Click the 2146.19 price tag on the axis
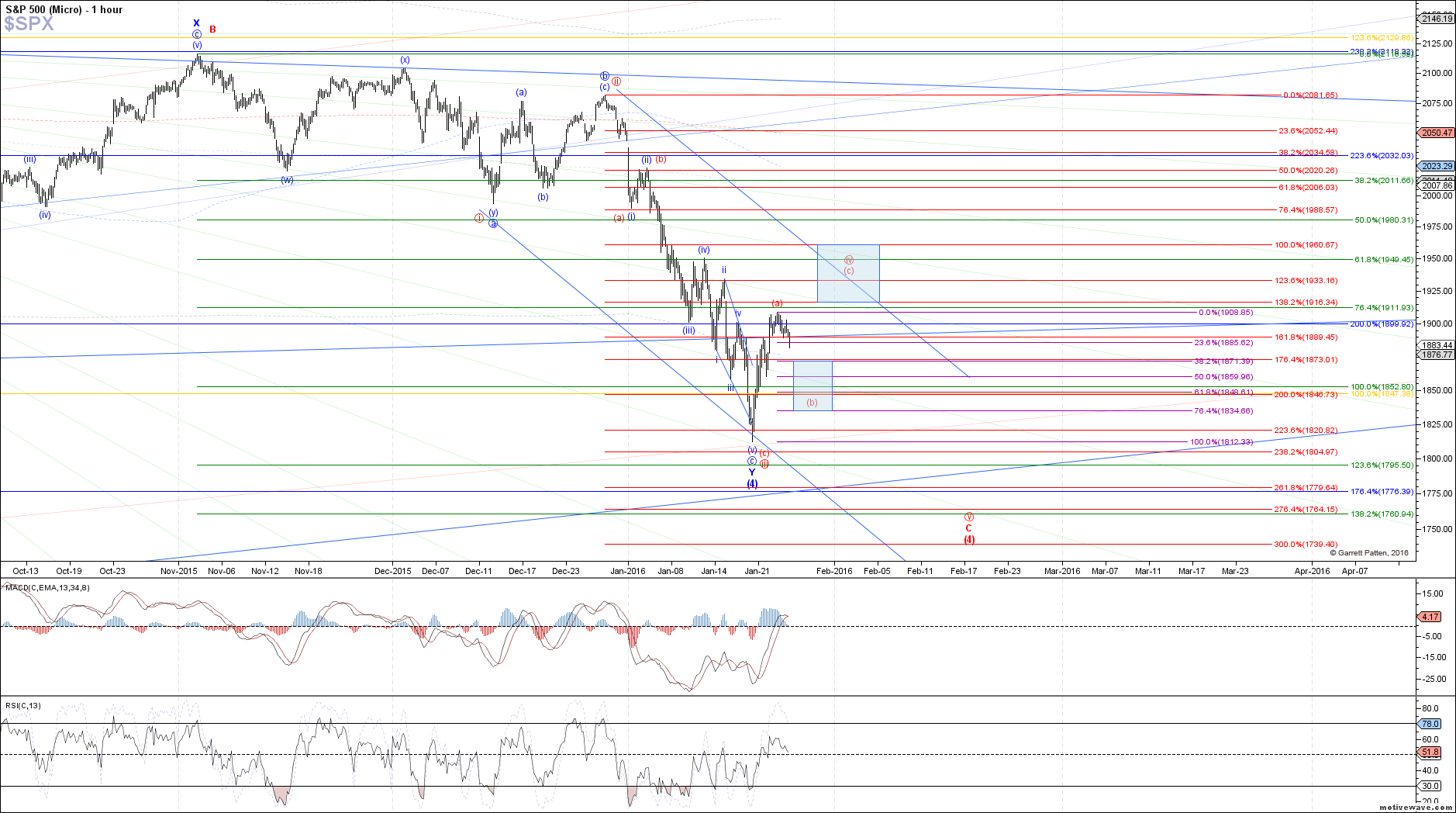 coord(1437,19)
